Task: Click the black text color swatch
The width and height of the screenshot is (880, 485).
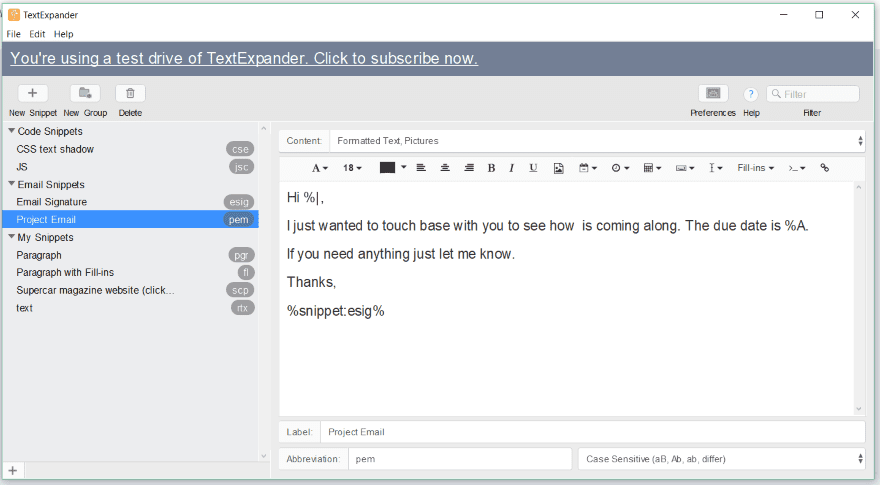Action: coord(388,168)
